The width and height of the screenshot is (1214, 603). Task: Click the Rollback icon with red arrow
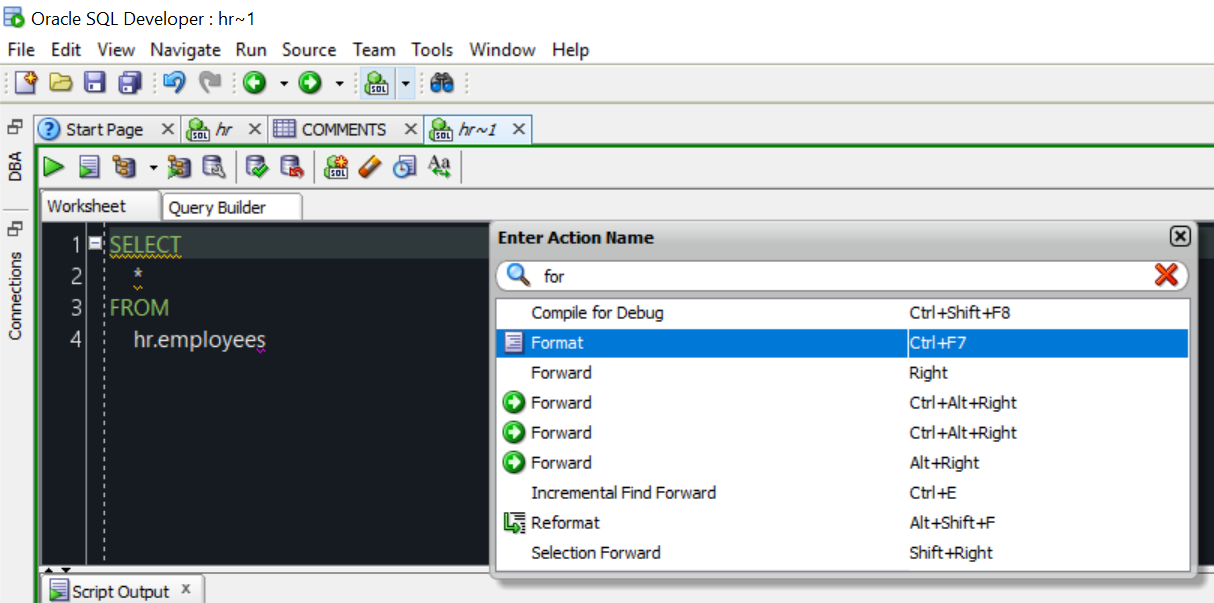[x=292, y=166]
